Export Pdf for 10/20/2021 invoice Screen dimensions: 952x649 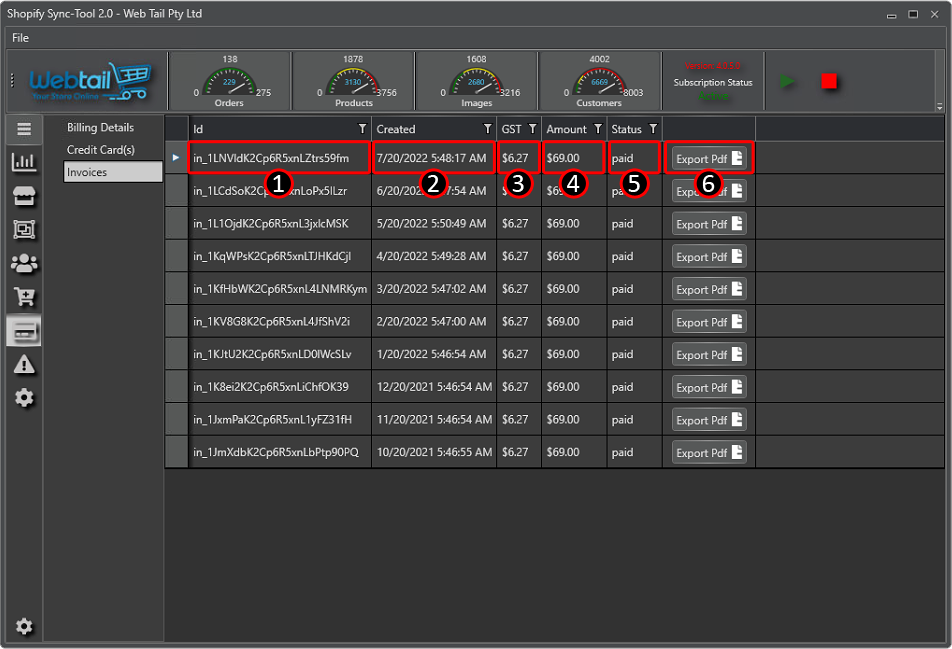708,452
